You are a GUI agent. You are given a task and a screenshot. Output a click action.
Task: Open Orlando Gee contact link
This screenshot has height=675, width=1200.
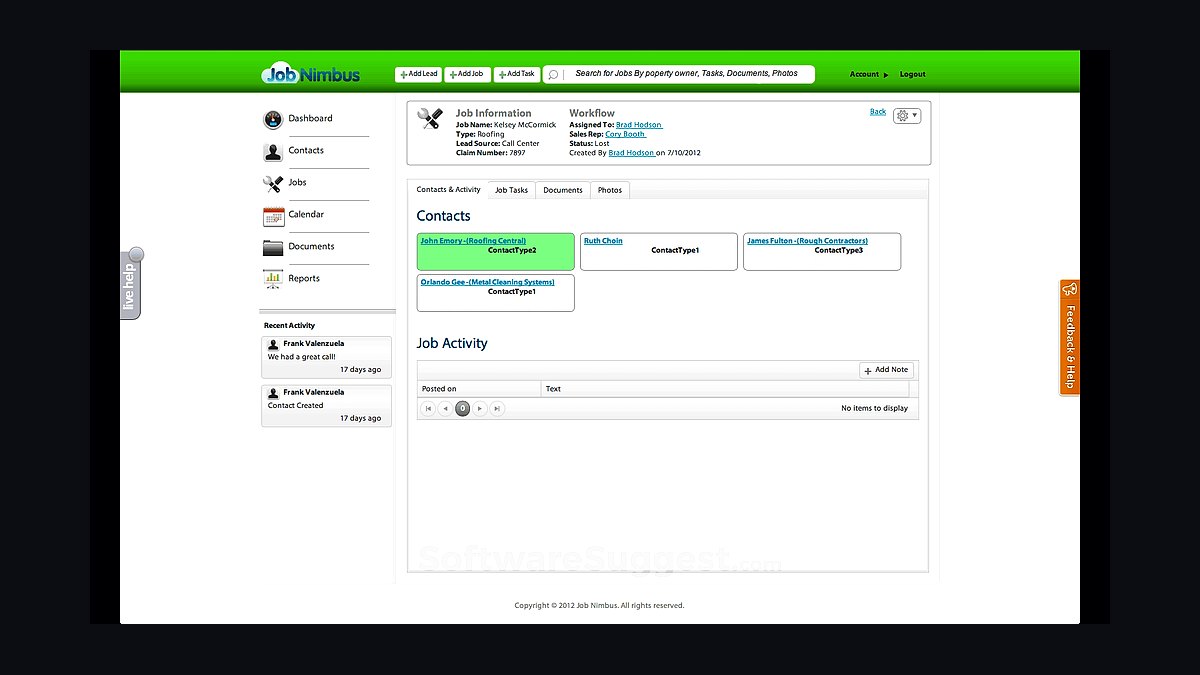pyautogui.click(x=487, y=282)
